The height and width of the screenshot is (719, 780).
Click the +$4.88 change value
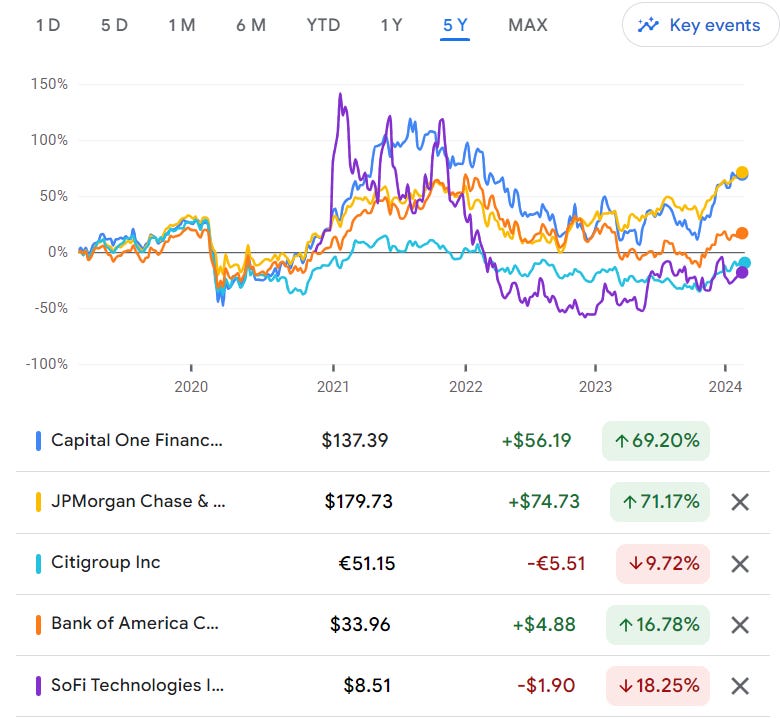[544, 624]
